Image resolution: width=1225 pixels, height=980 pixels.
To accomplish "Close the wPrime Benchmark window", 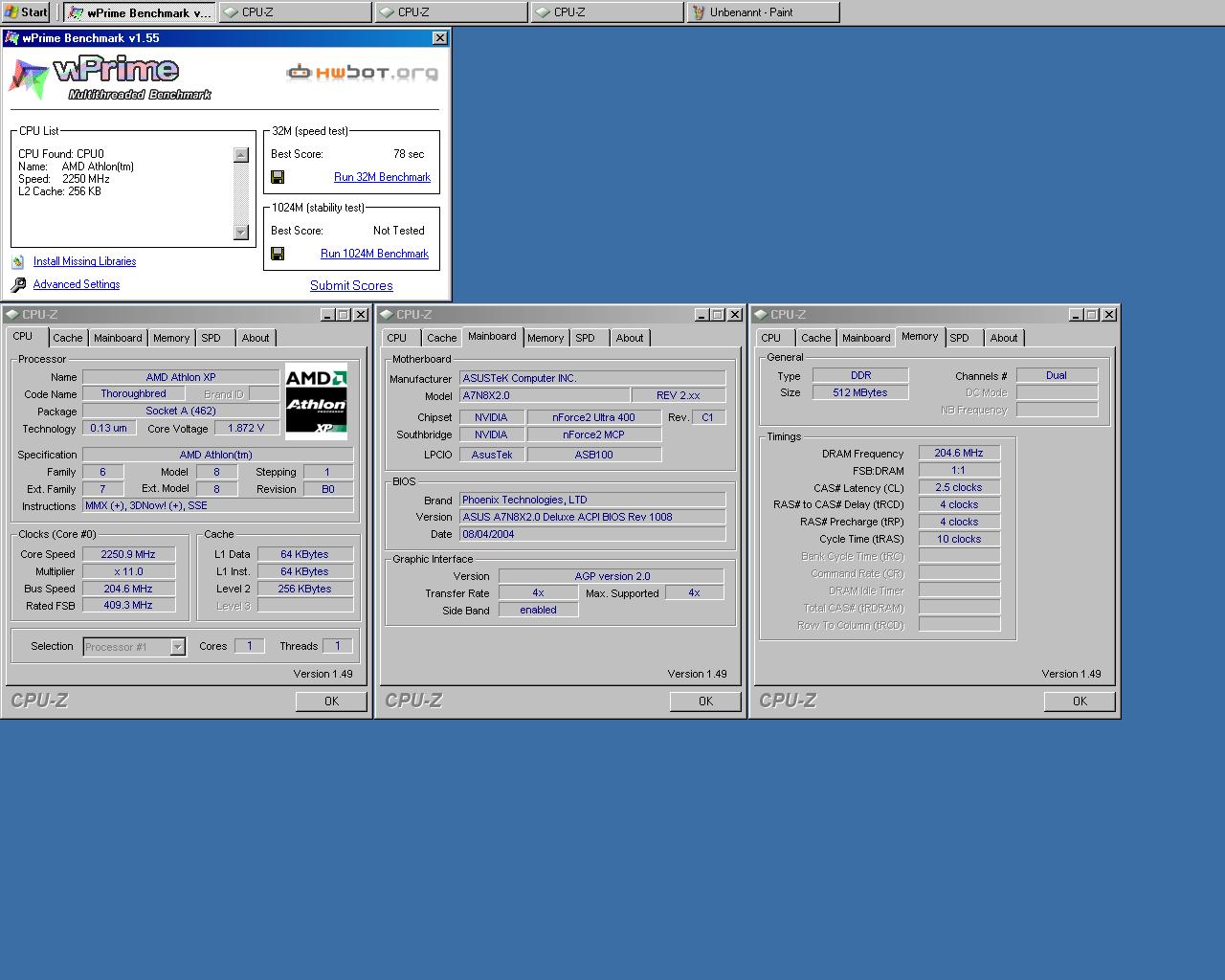I will pos(439,38).
